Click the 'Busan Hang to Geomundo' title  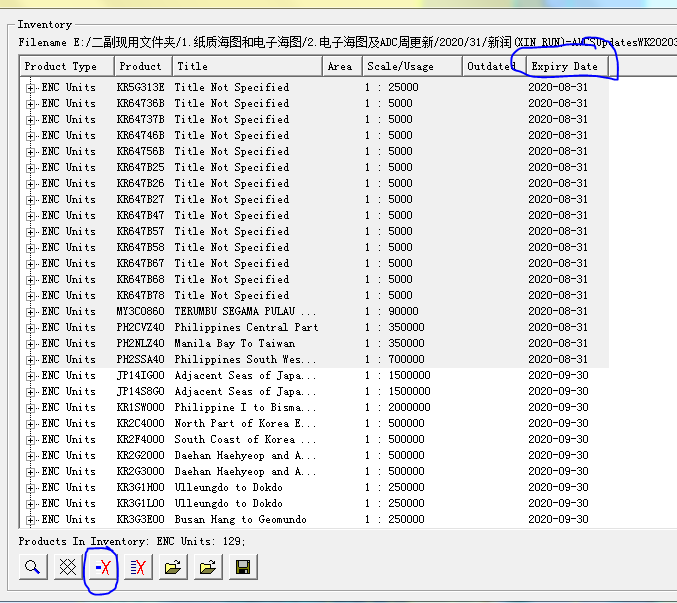click(x=240, y=519)
